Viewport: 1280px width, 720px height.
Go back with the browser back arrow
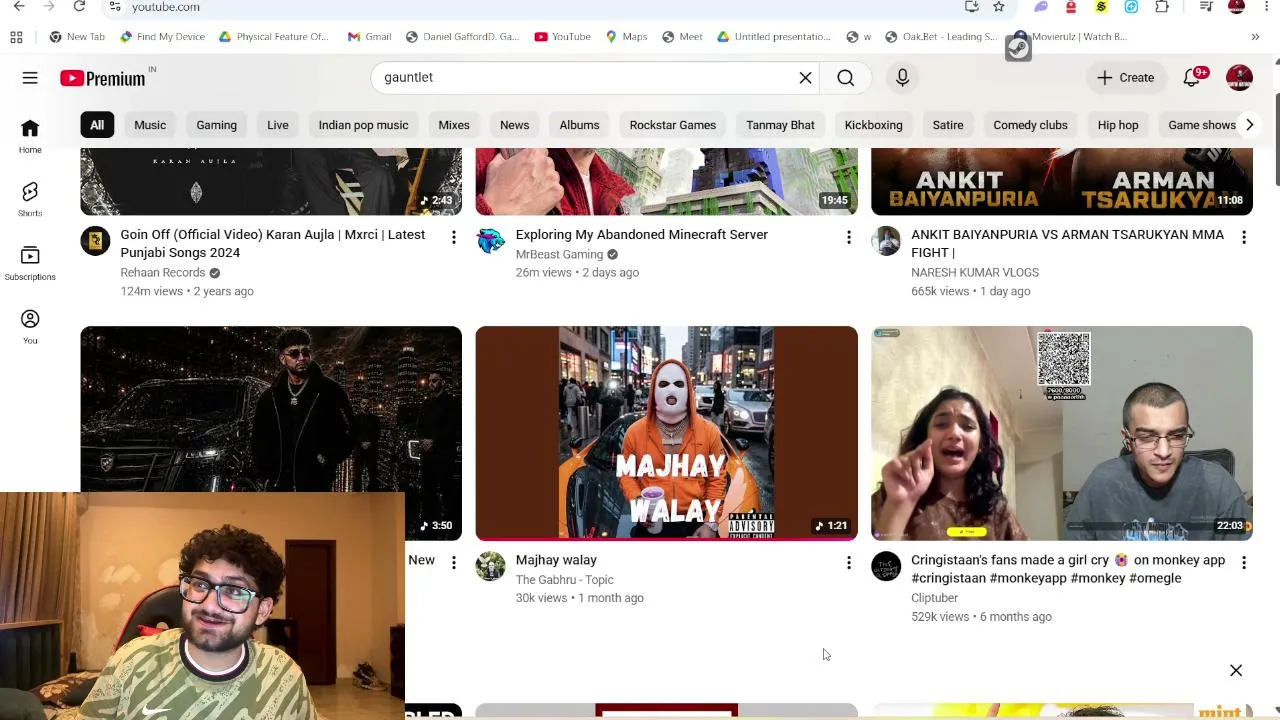pos(19,7)
